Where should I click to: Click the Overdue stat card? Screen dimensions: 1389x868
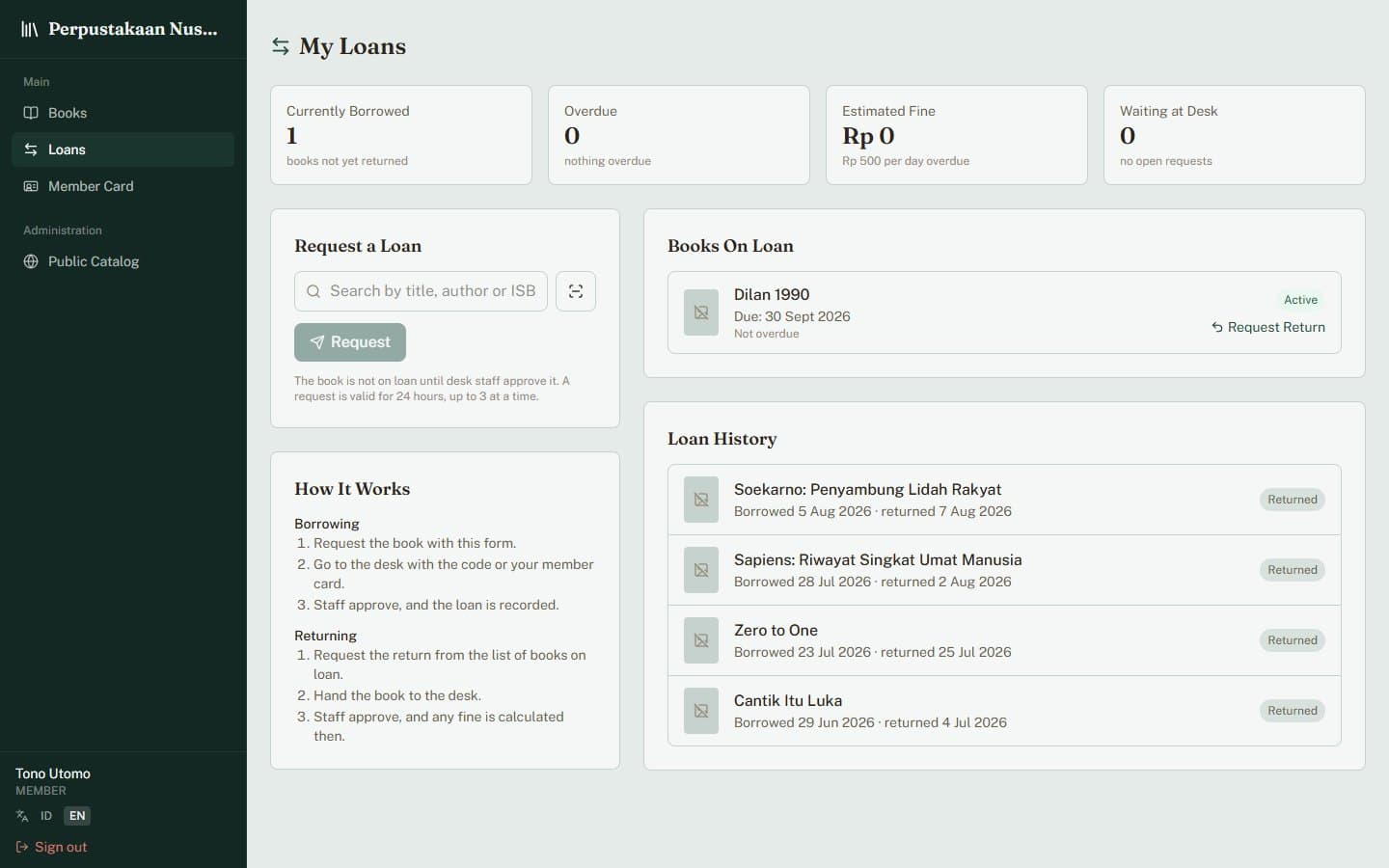pyautogui.click(x=679, y=135)
